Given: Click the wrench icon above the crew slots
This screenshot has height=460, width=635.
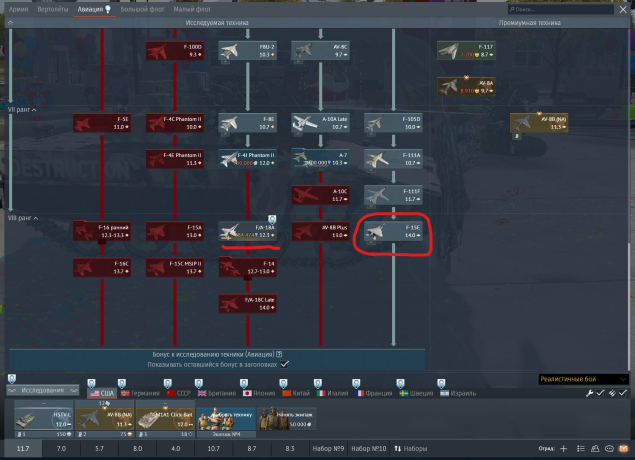Looking at the screenshot, I should (x=590, y=393).
